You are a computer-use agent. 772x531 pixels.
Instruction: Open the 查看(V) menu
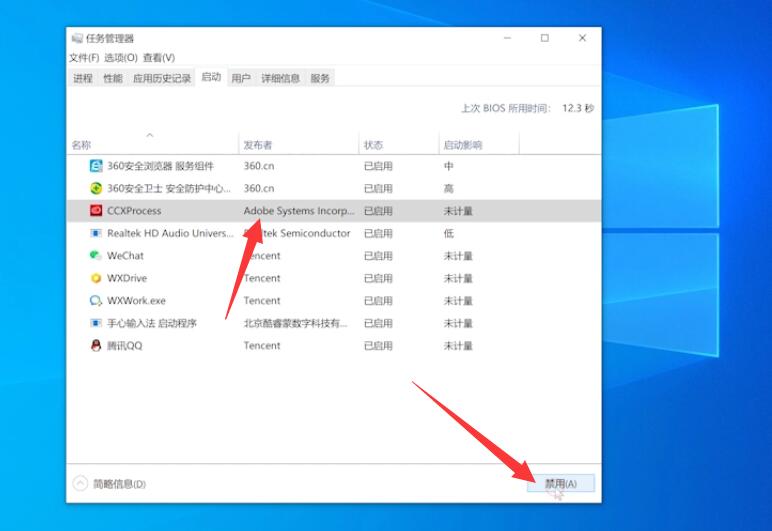(159, 58)
